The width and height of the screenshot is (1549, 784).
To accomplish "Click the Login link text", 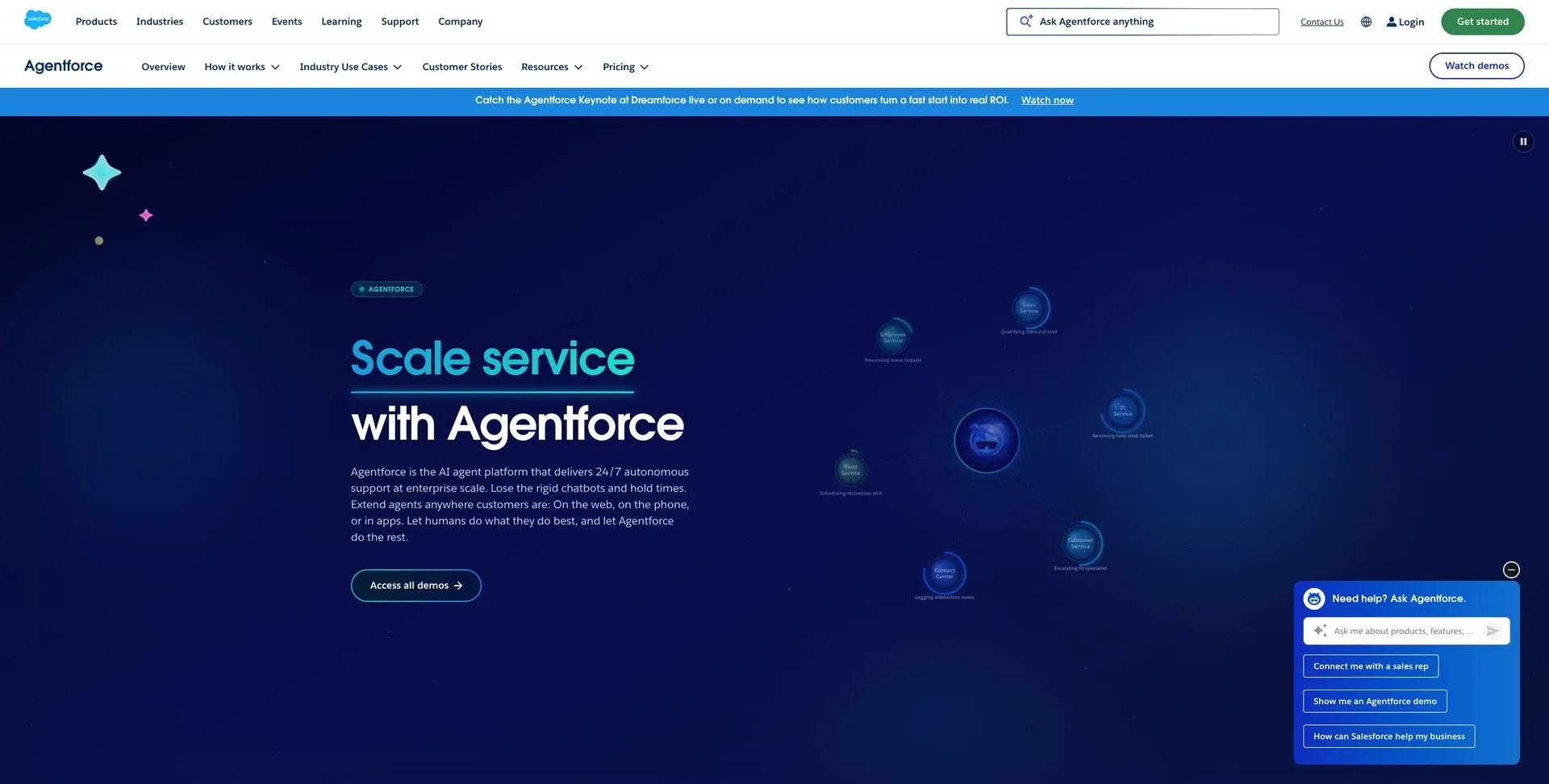I will pyautogui.click(x=1411, y=22).
